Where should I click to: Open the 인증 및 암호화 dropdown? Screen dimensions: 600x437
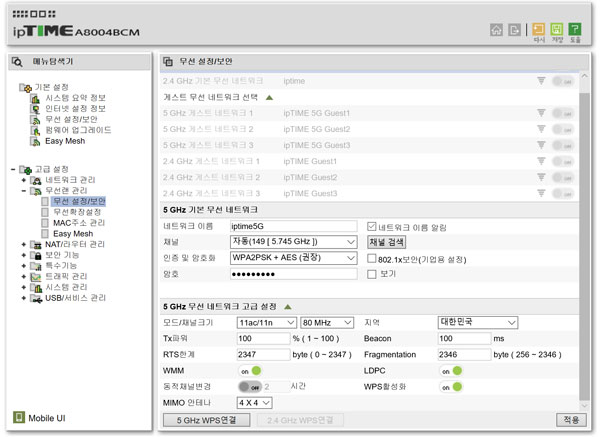coord(293,258)
